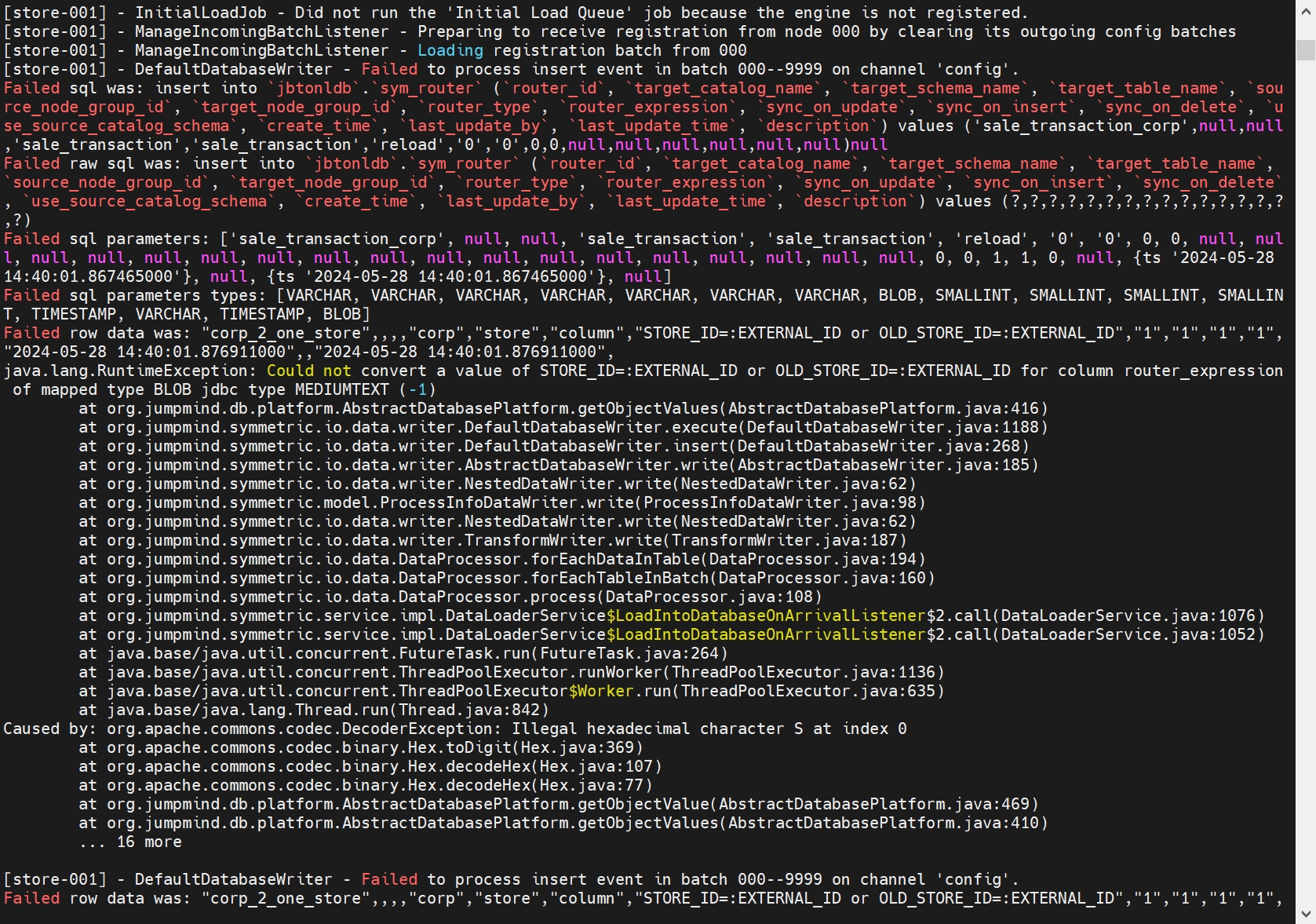This screenshot has width=1316, height=924.
Task: Click the scrollbar up arrow
Action: (1305, 9)
